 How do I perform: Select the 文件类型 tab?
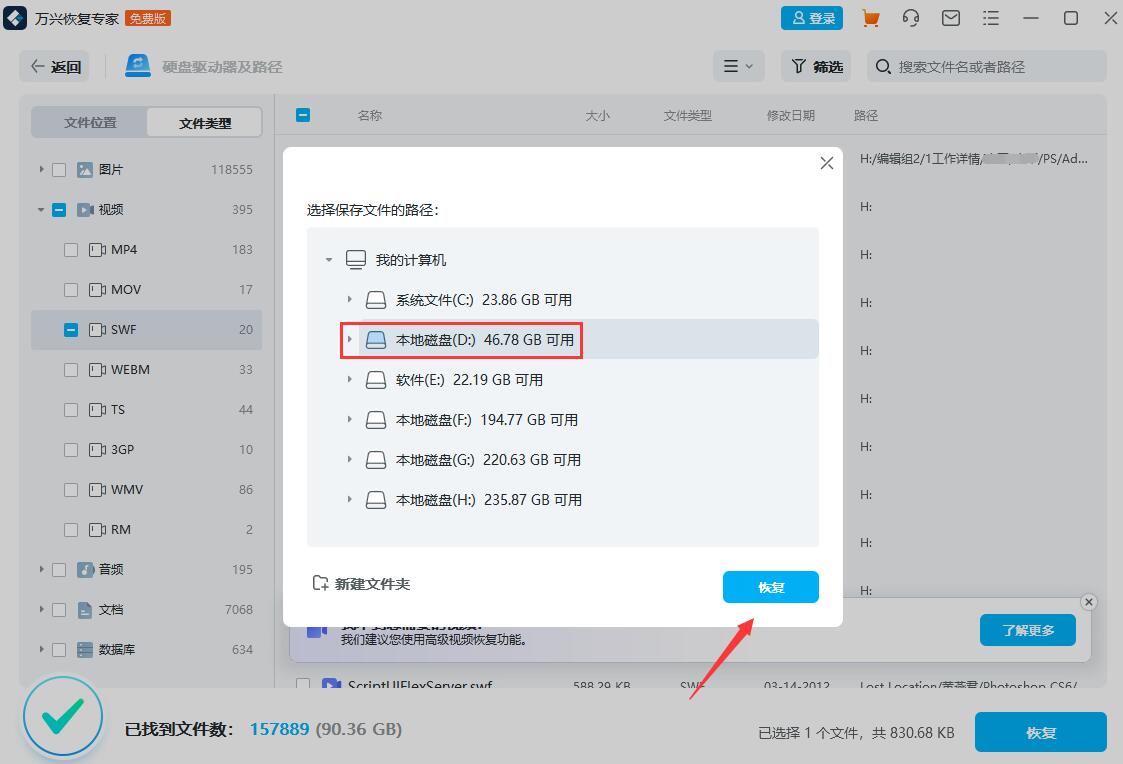tap(204, 121)
